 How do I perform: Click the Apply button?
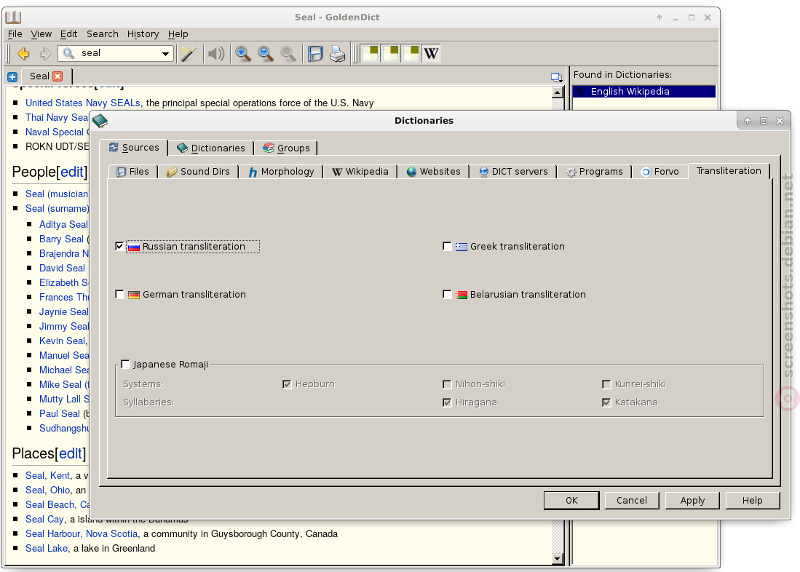click(692, 501)
